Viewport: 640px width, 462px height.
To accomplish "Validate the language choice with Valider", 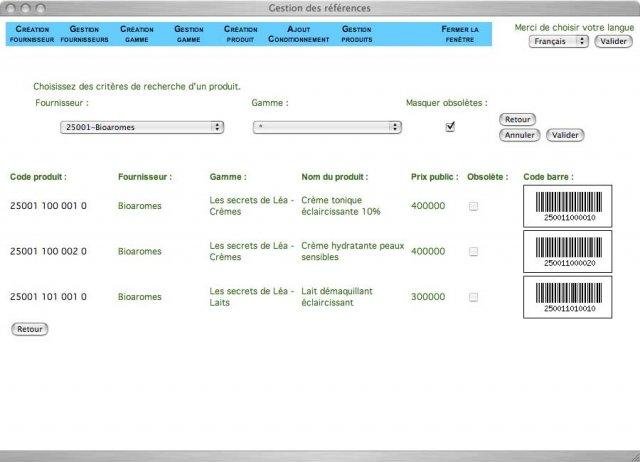I will tap(613, 41).
